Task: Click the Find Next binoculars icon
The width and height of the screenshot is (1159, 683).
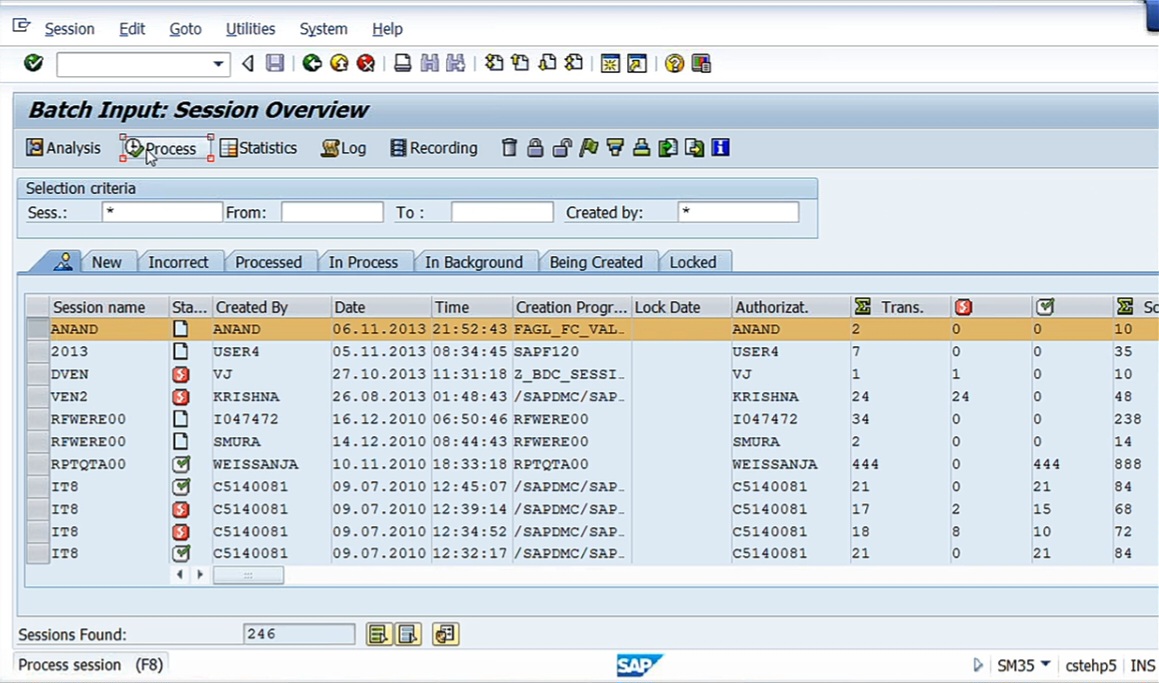Action: pos(456,64)
